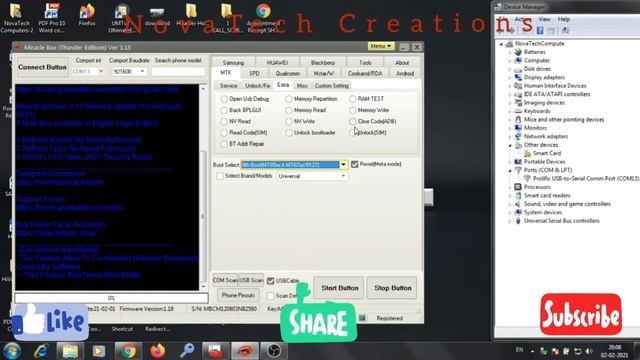Image resolution: width=640 pixels, height=360 pixels.
Task: Open the Windows Start orb
Action: pos(12,351)
